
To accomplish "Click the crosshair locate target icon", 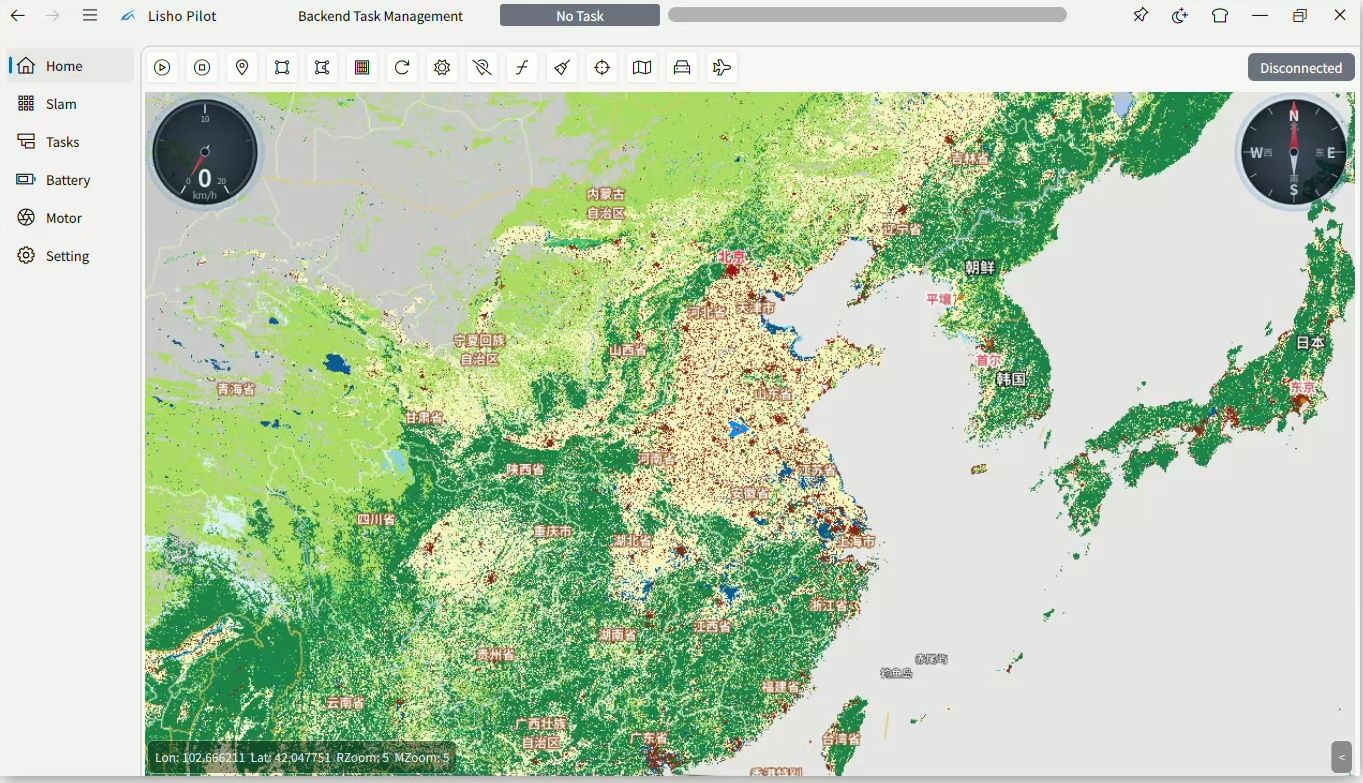I will coord(602,67).
